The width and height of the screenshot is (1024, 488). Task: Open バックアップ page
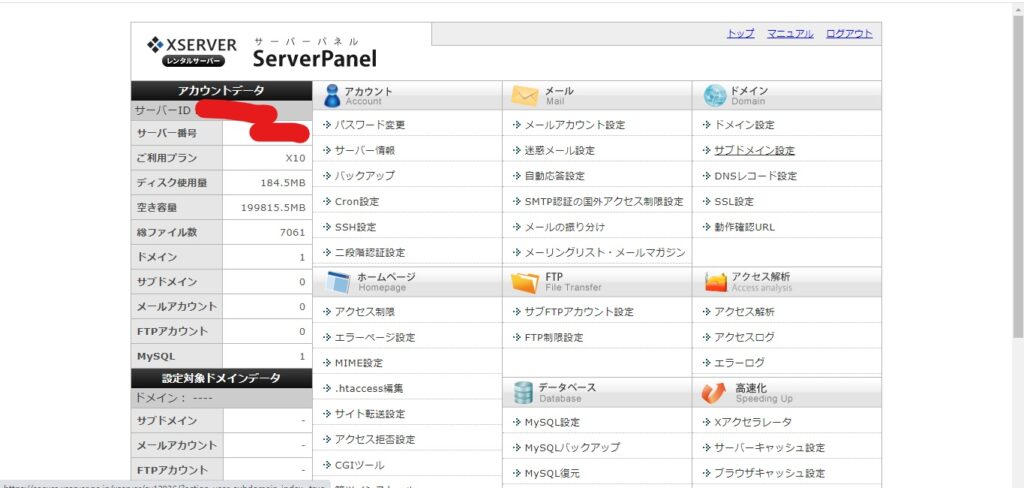coord(364,176)
